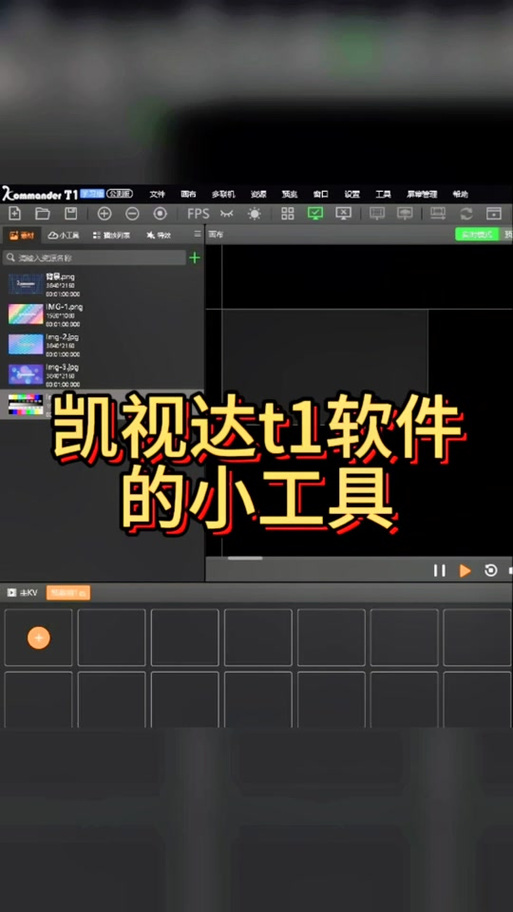The height and width of the screenshot is (912, 513).
Task: Click the circled dot toolbar icon
Action: tap(160, 213)
